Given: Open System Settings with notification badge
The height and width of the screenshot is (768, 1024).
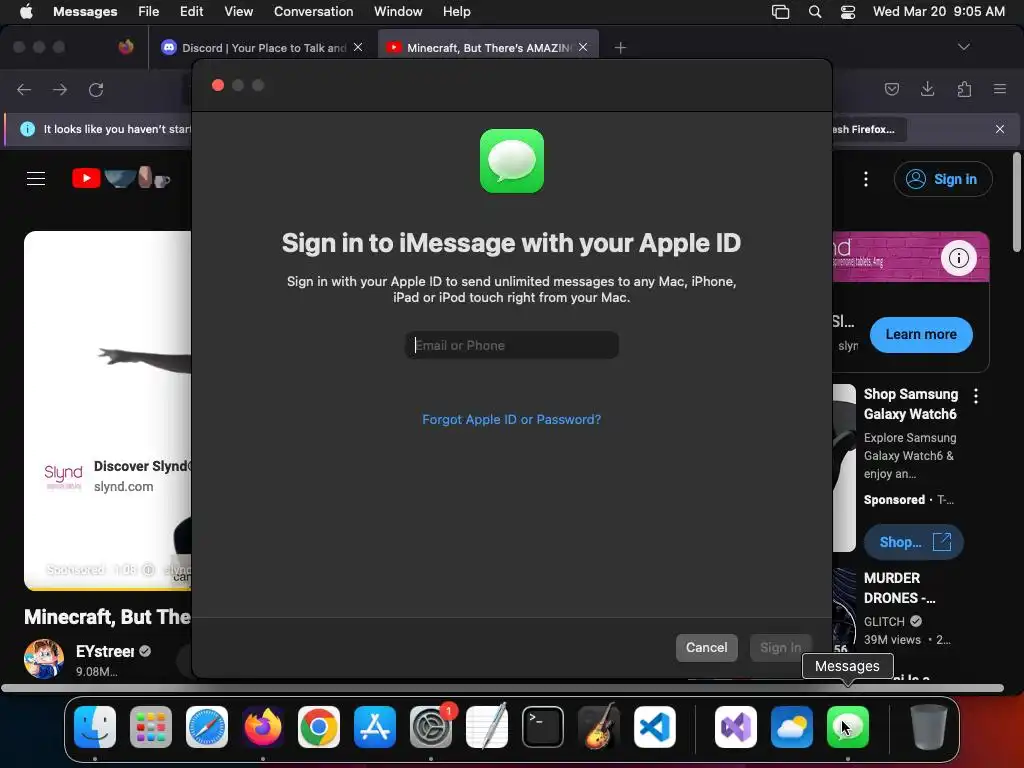Looking at the screenshot, I should click(x=431, y=727).
